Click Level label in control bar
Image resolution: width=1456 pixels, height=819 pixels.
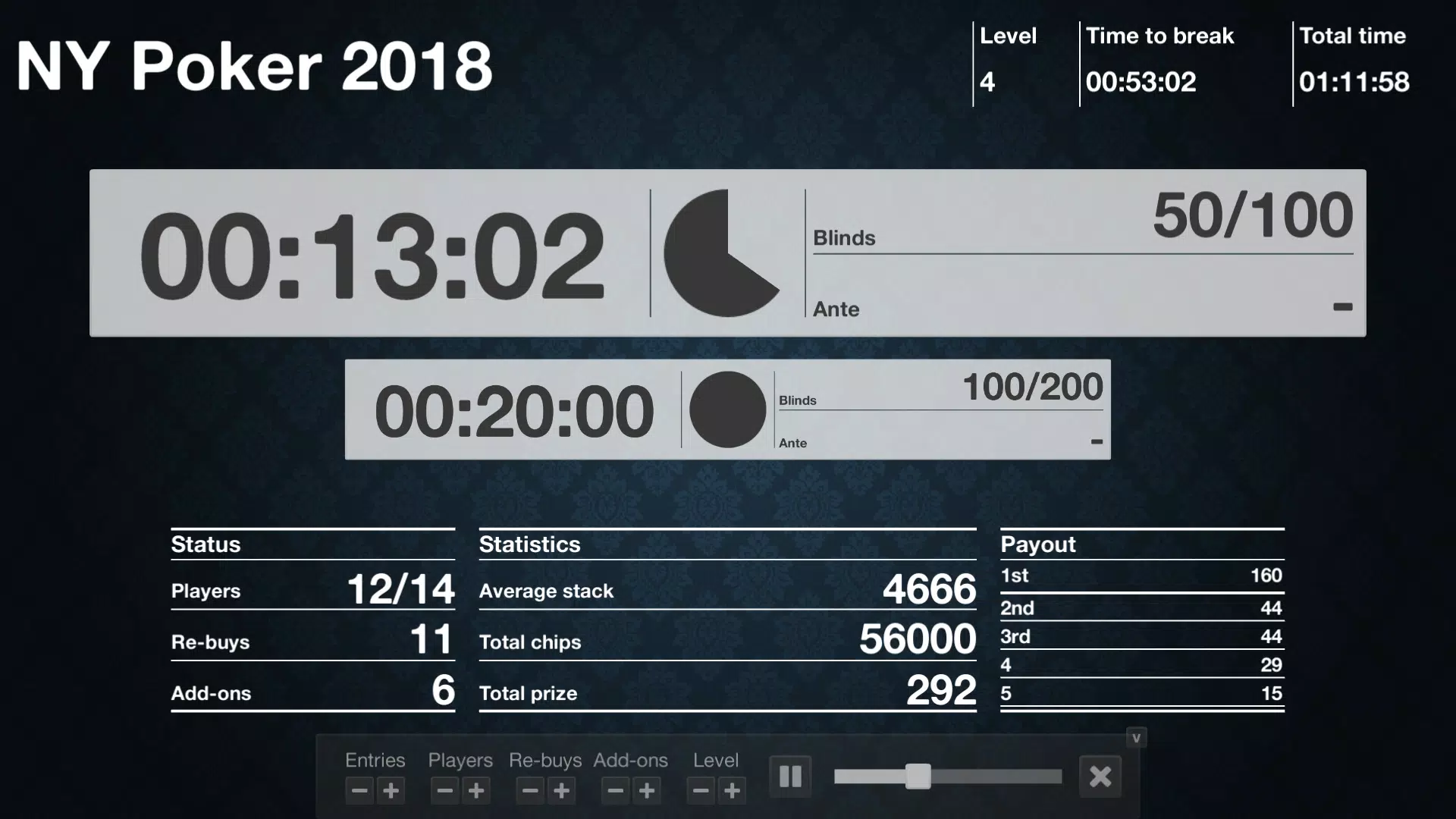(x=716, y=760)
